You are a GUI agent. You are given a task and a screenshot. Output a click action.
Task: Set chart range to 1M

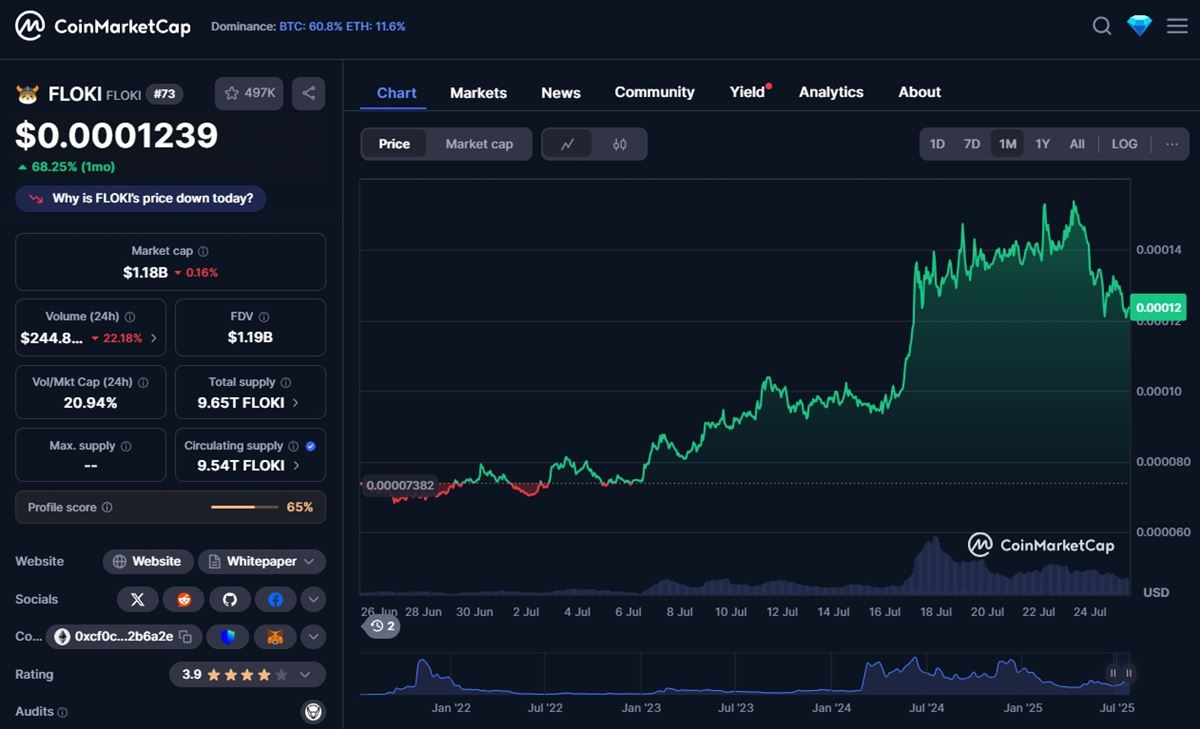[1007, 144]
